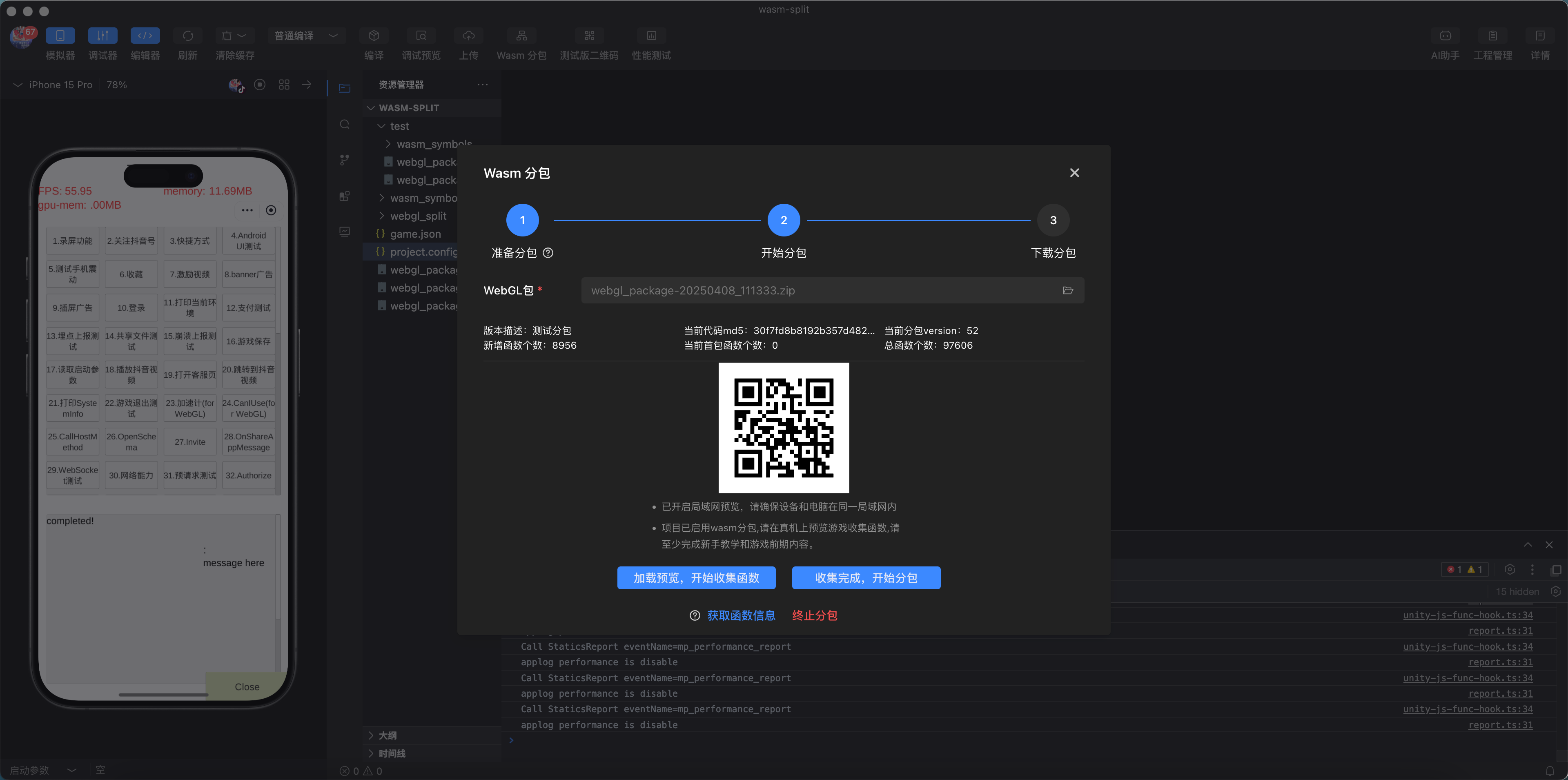Toggle the 调试器 debugger panel

[103, 36]
